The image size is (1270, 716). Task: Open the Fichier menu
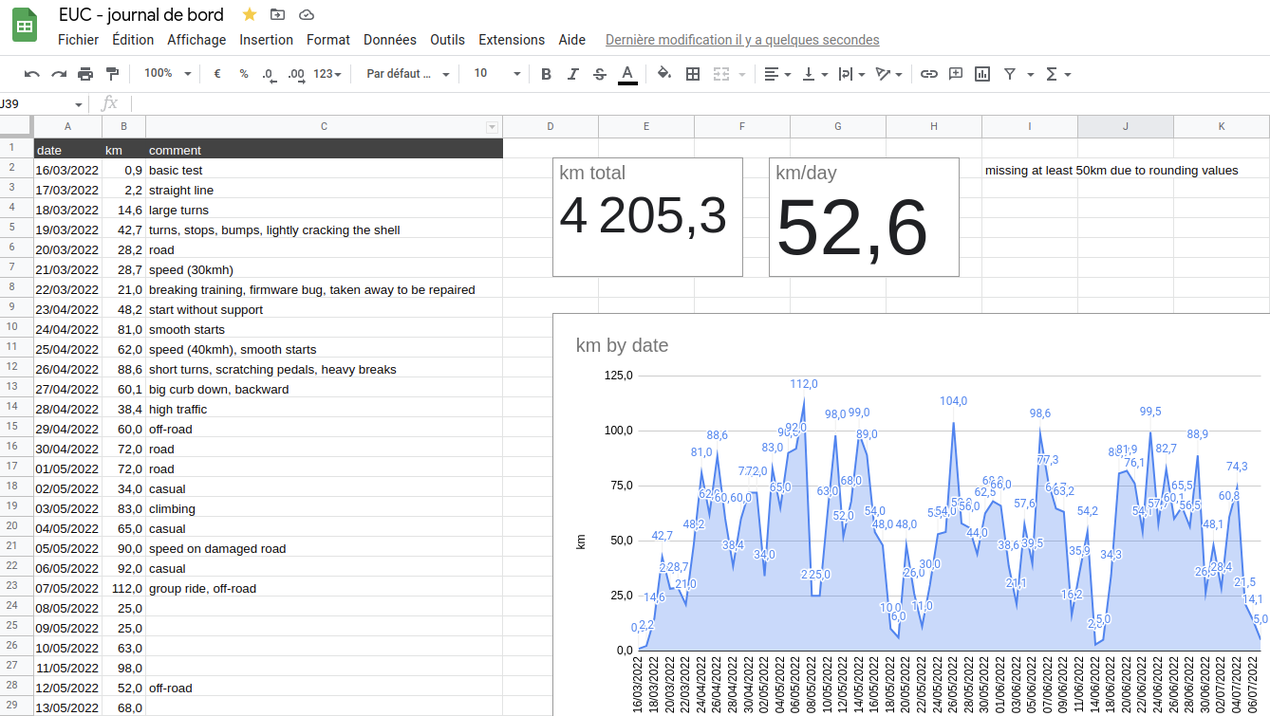click(x=78, y=40)
